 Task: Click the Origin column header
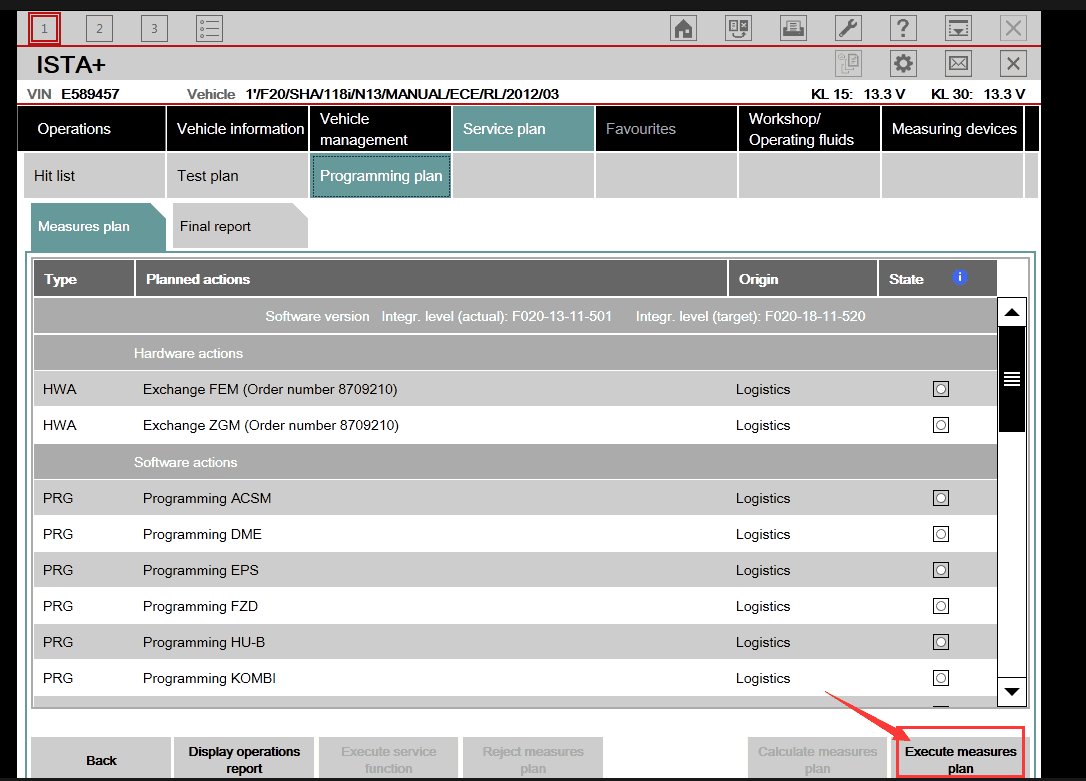point(803,279)
